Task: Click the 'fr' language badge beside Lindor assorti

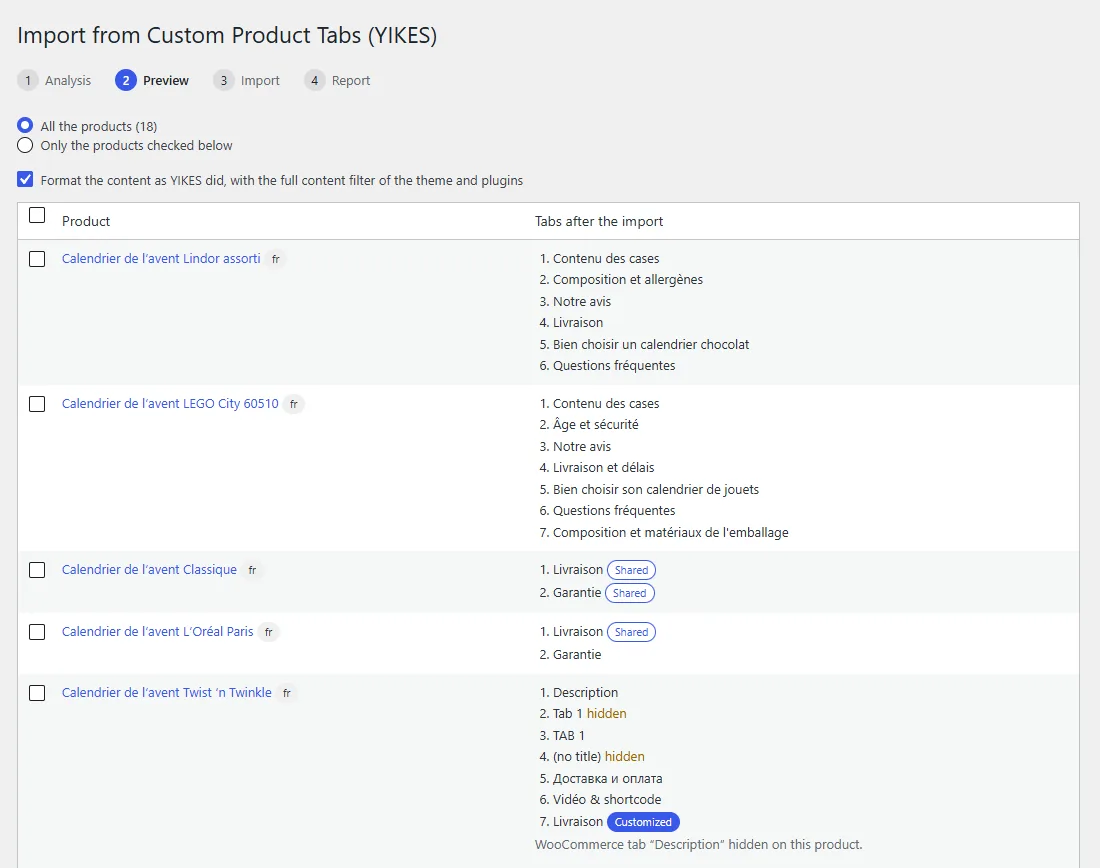Action: point(276,259)
